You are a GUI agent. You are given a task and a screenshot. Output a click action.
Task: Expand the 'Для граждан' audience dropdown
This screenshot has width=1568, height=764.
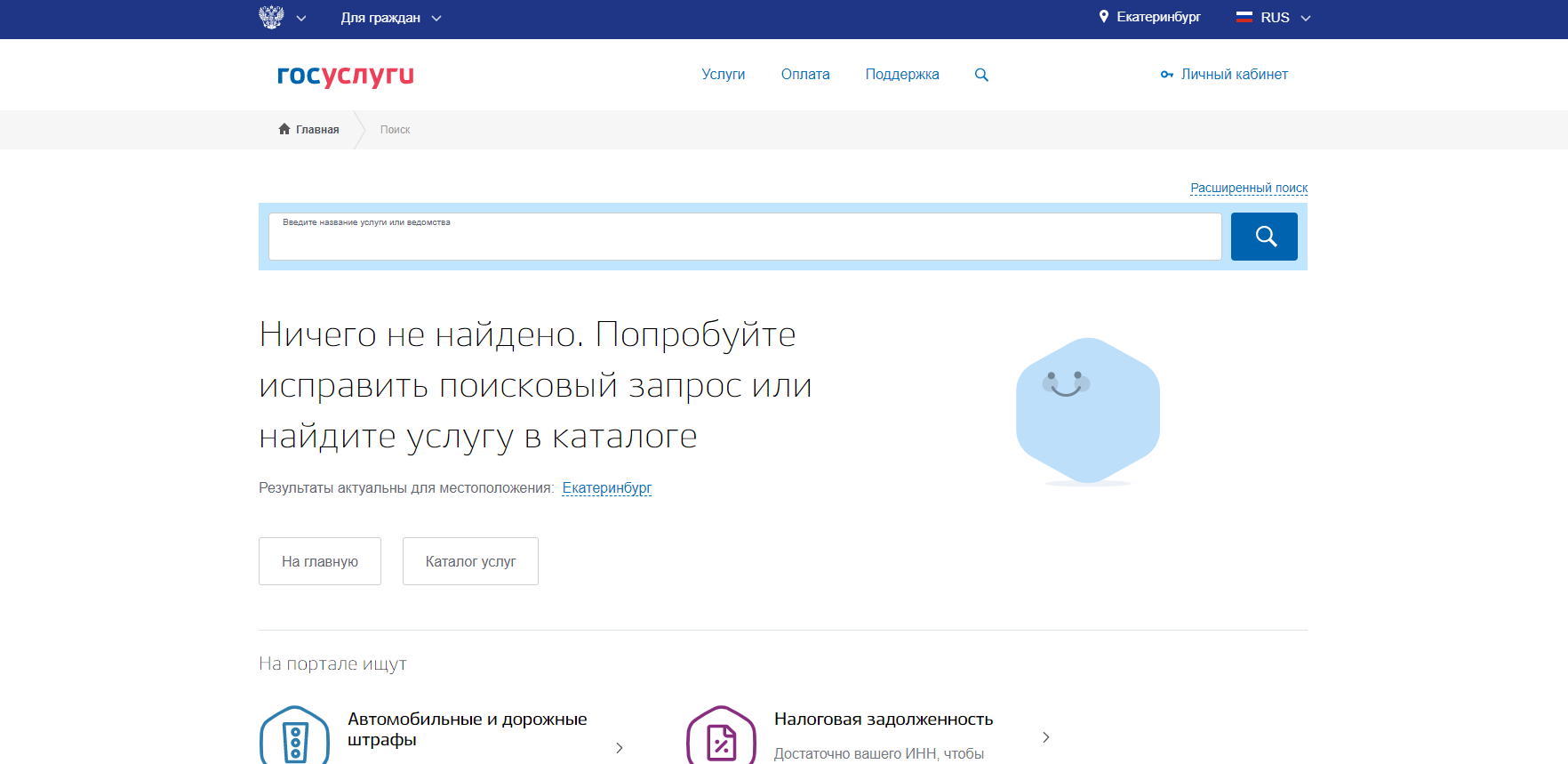[391, 18]
